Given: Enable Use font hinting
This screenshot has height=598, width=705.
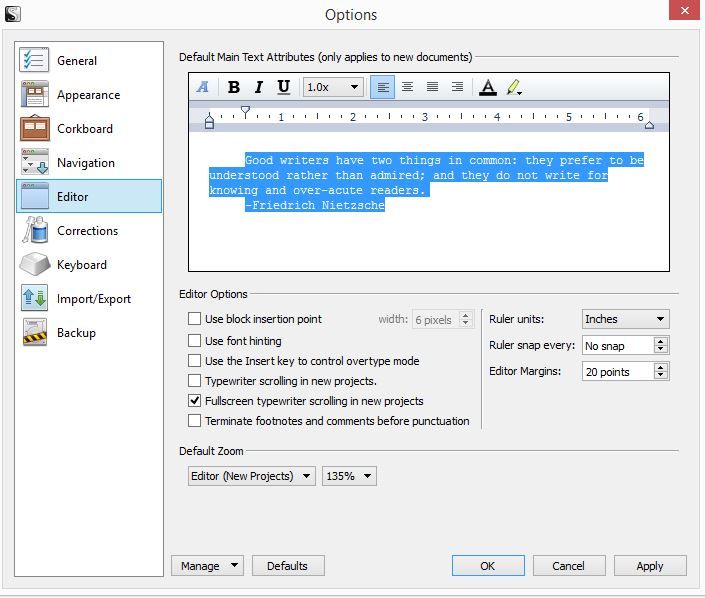Looking at the screenshot, I should pos(194,340).
